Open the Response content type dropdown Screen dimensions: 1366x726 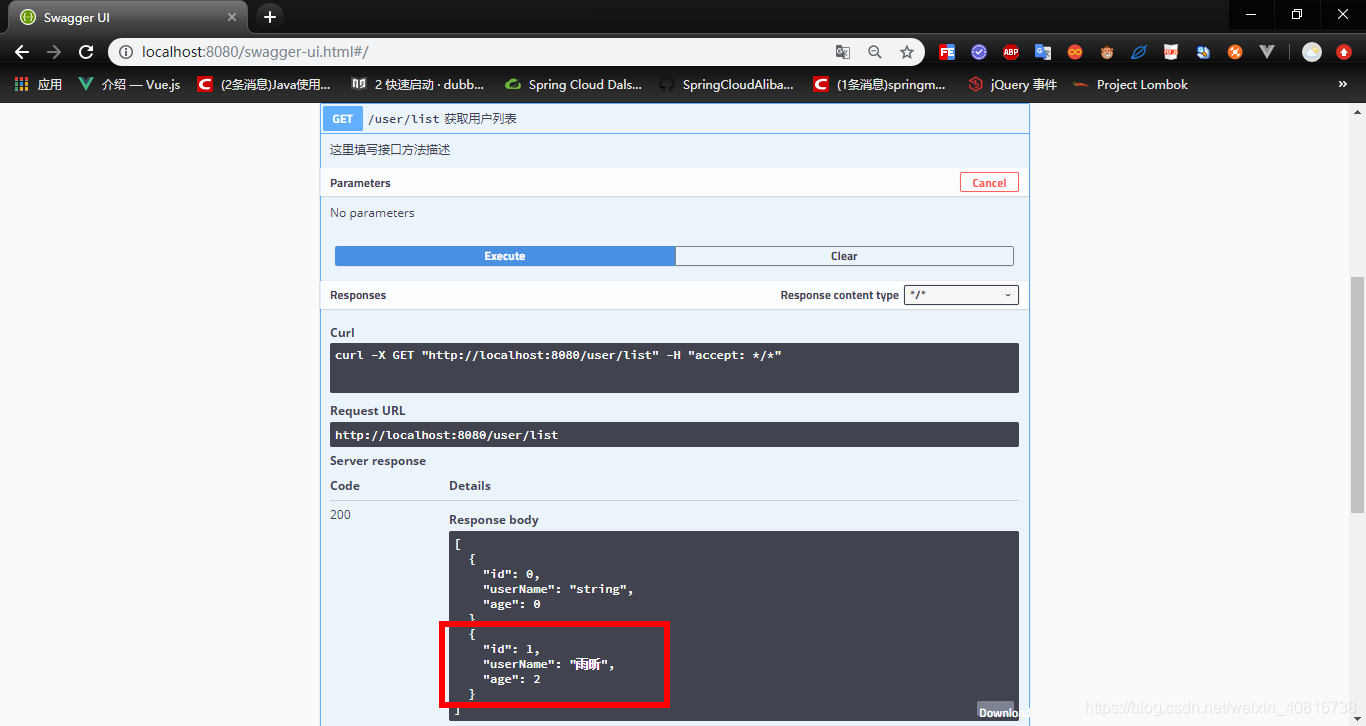[x=961, y=295]
